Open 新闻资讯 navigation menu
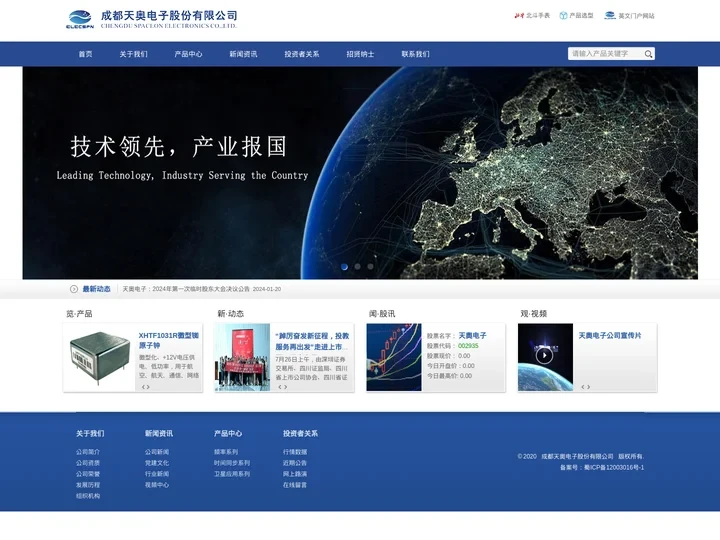The image size is (720, 540). pyautogui.click(x=243, y=54)
